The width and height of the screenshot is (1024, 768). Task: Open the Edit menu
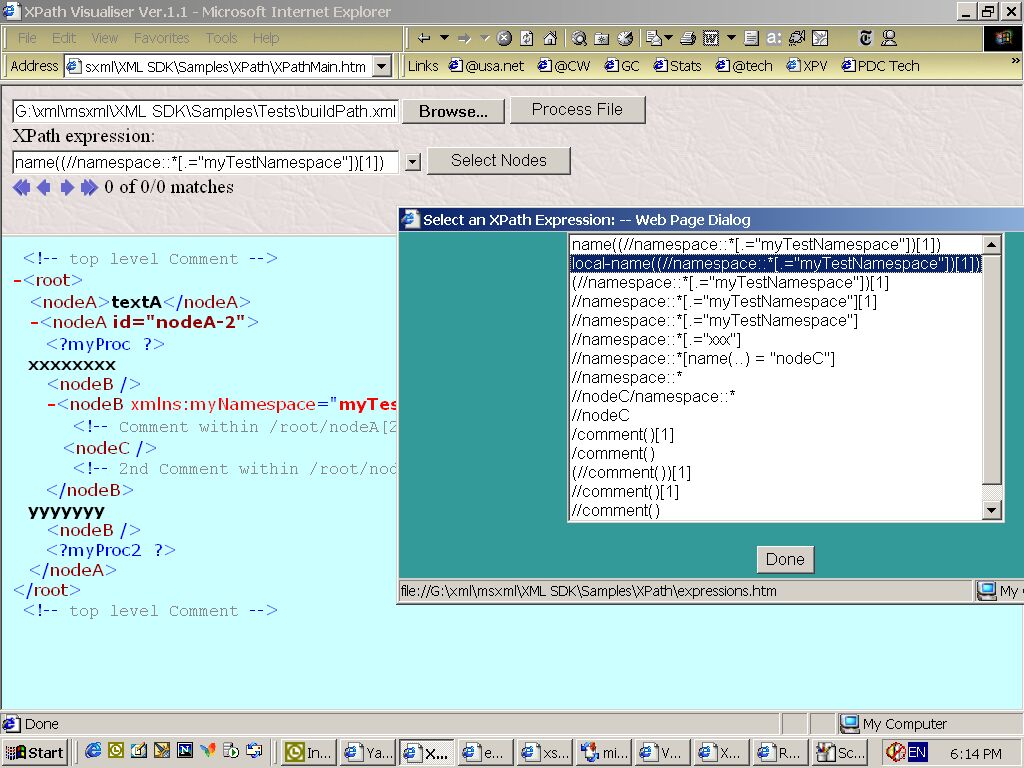click(x=63, y=38)
